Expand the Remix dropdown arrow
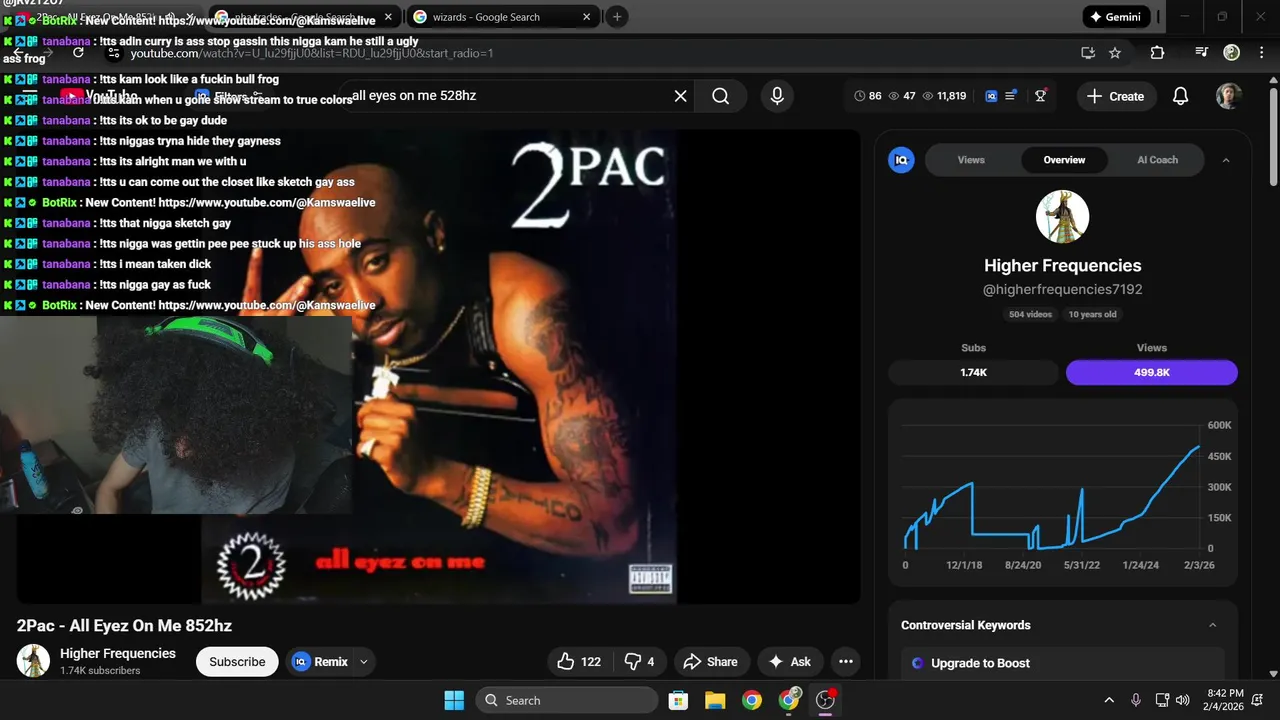Screen dimensions: 1280x720 (x=364, y=661)
